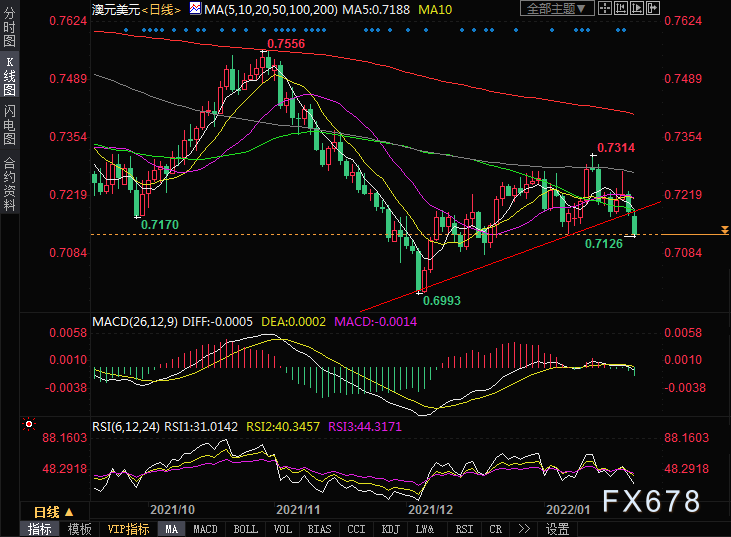
Task: Click the 2022/01 date axis label
Action: tap(568, 509)
